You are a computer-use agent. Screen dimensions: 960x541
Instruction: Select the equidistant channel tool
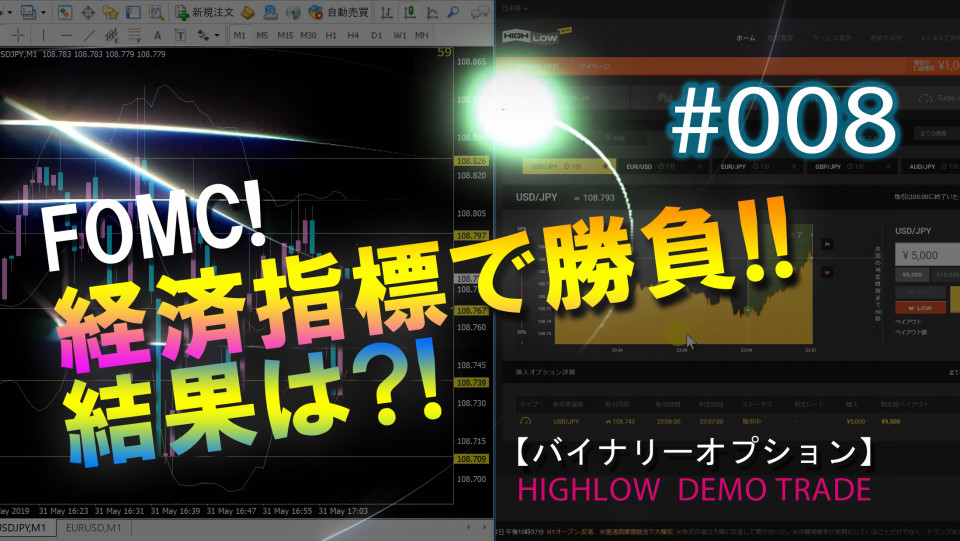111,35
